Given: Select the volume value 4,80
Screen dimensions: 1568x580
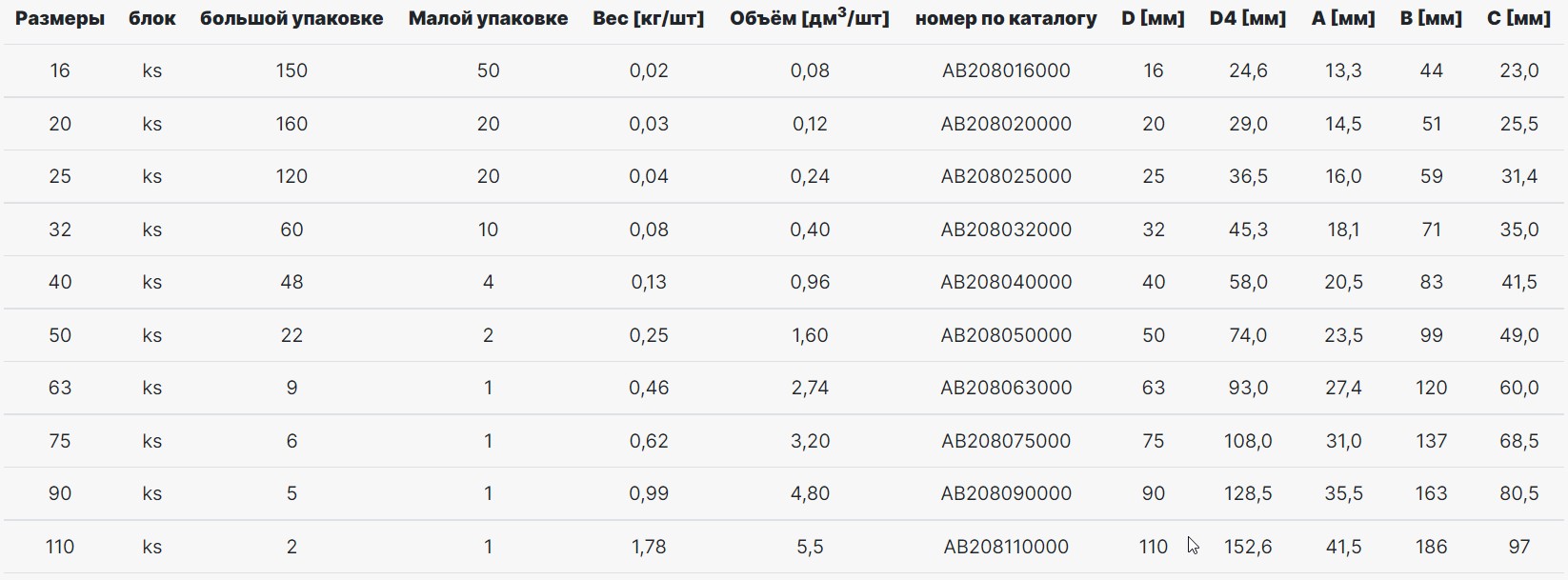Looking at the screenshot, I should (x=810, y=493).
